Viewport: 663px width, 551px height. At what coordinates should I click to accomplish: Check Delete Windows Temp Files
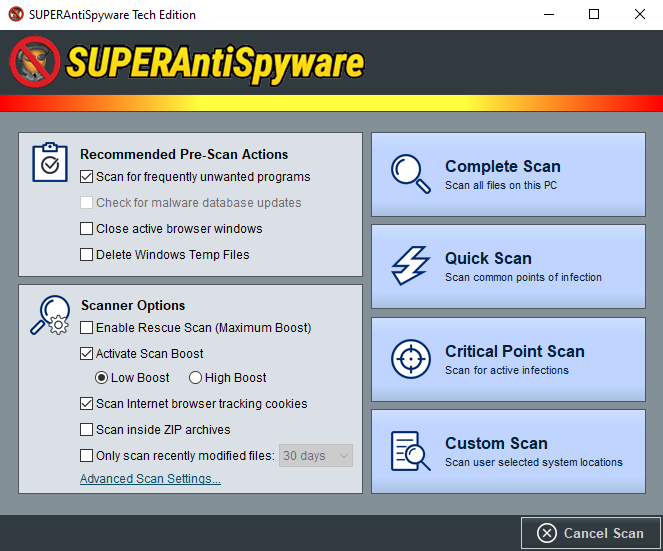tap(87, 255)
